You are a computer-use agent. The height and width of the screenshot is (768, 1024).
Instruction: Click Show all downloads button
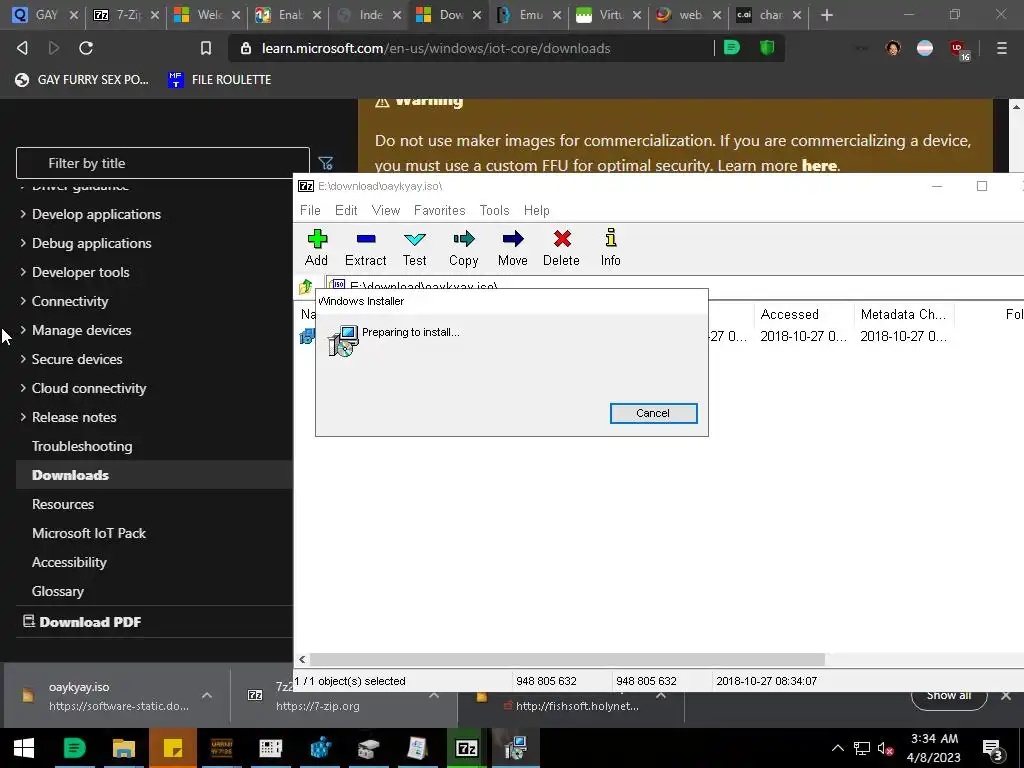pos(949,696)
